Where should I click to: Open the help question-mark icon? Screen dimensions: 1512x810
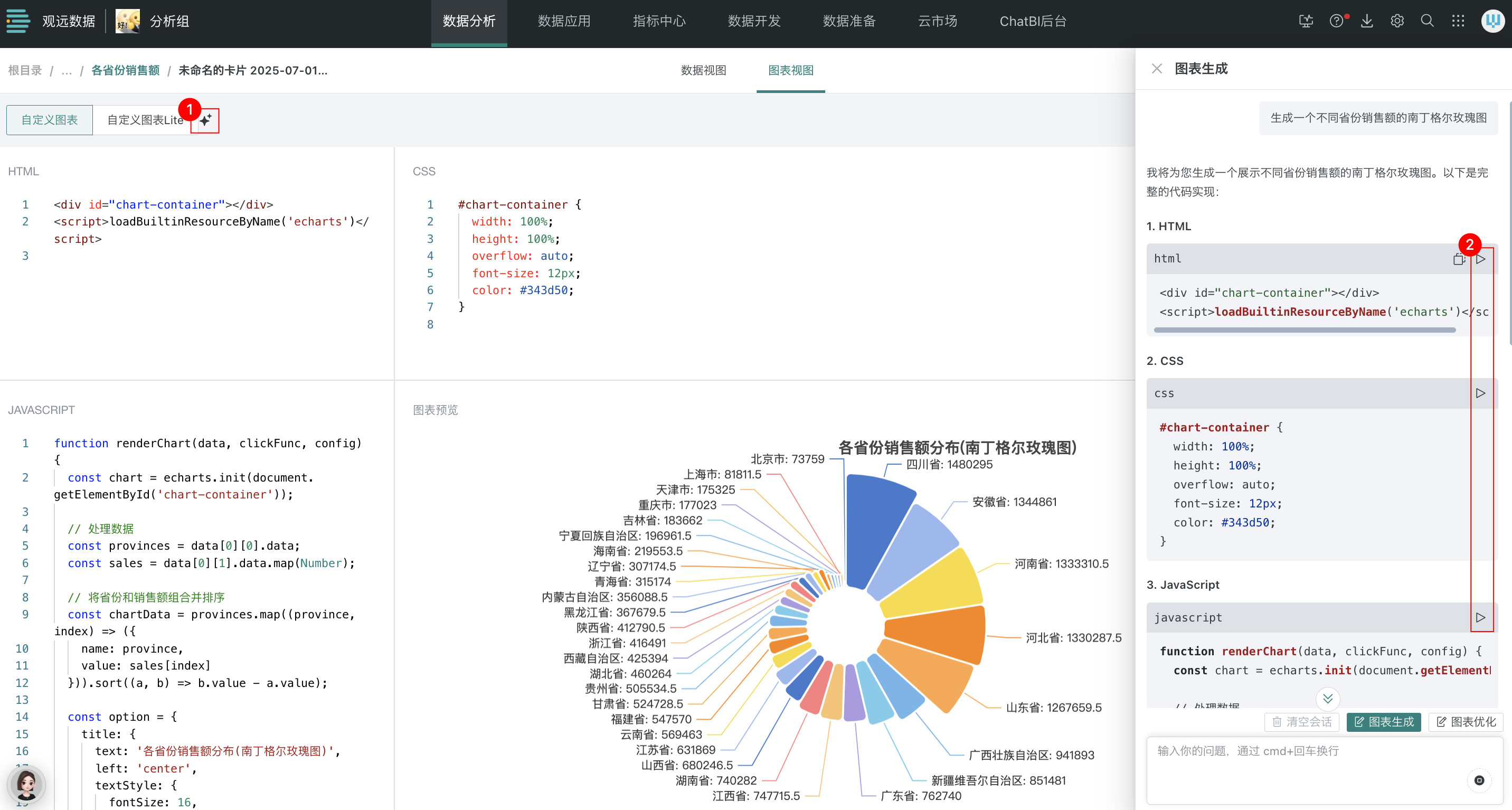(x=1337, y=21)
